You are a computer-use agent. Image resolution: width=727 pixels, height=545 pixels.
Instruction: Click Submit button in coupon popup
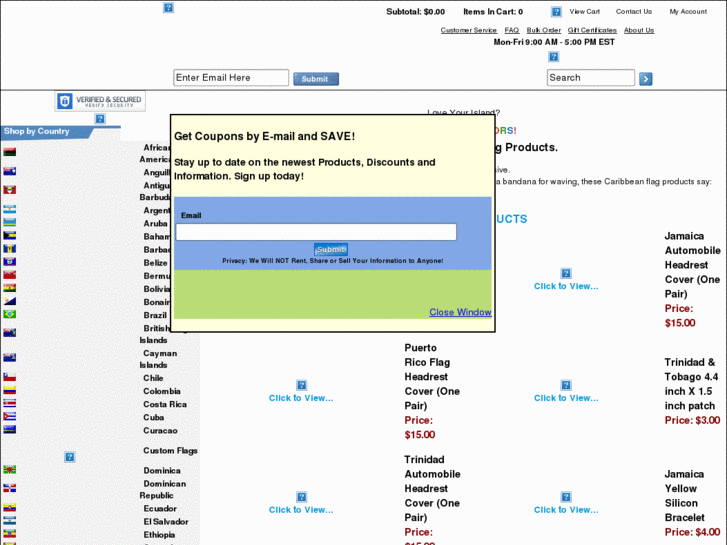tap(331, 250)
